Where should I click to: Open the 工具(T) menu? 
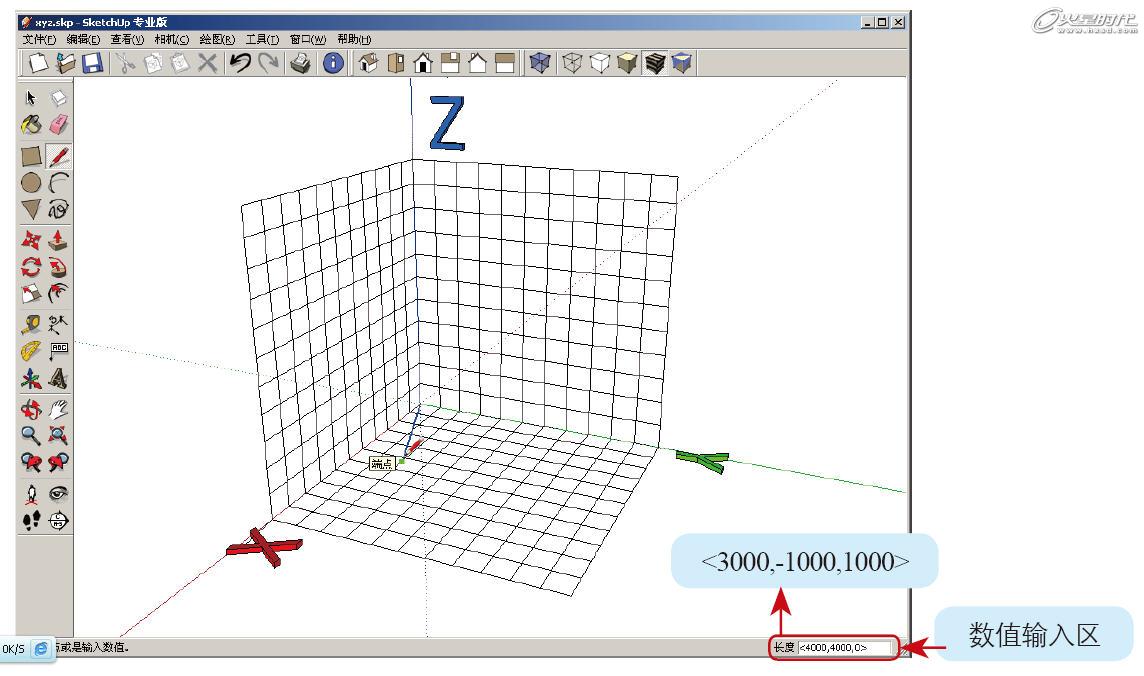click(262, 39)
